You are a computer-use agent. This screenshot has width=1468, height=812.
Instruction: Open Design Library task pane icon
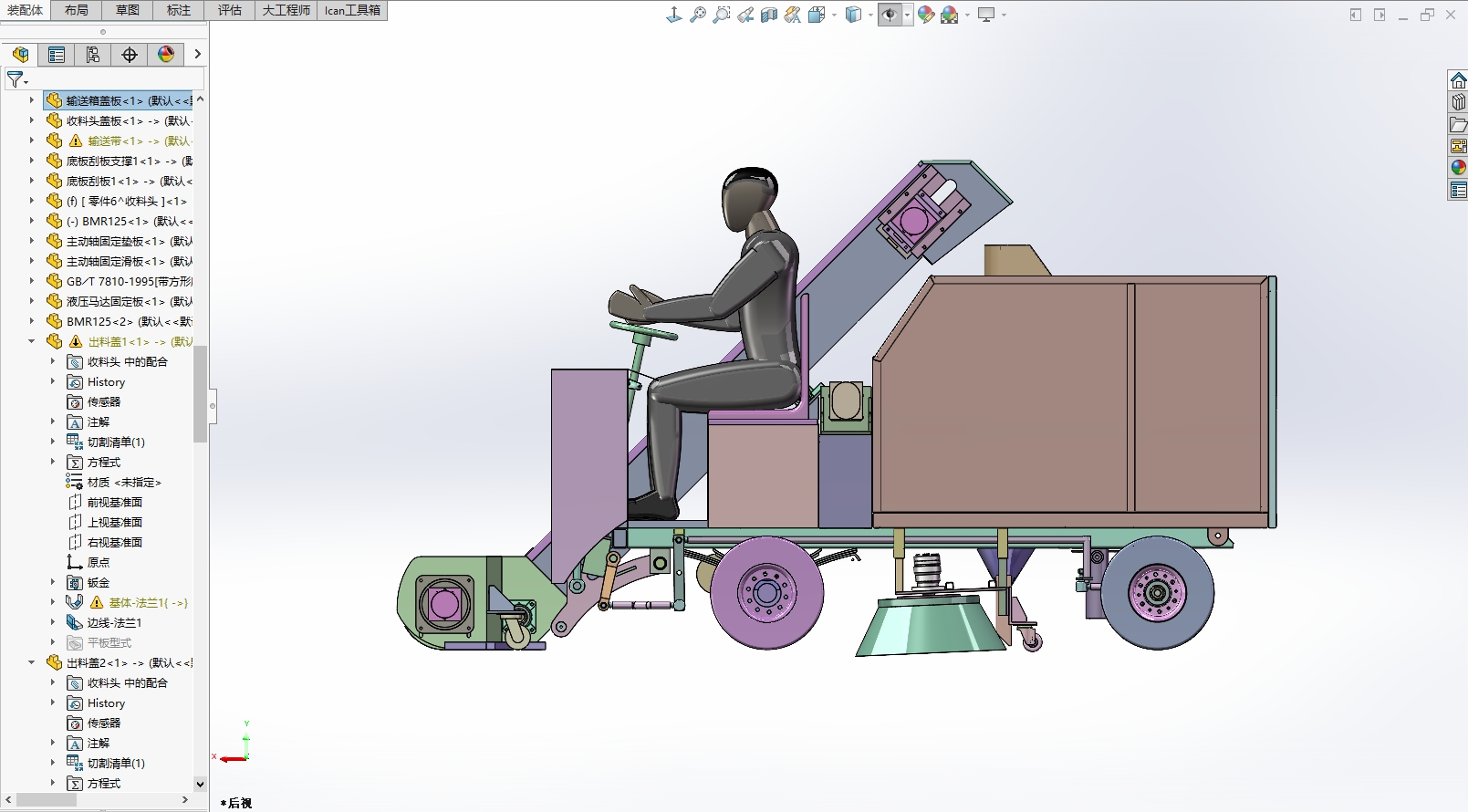(1458, 102)
